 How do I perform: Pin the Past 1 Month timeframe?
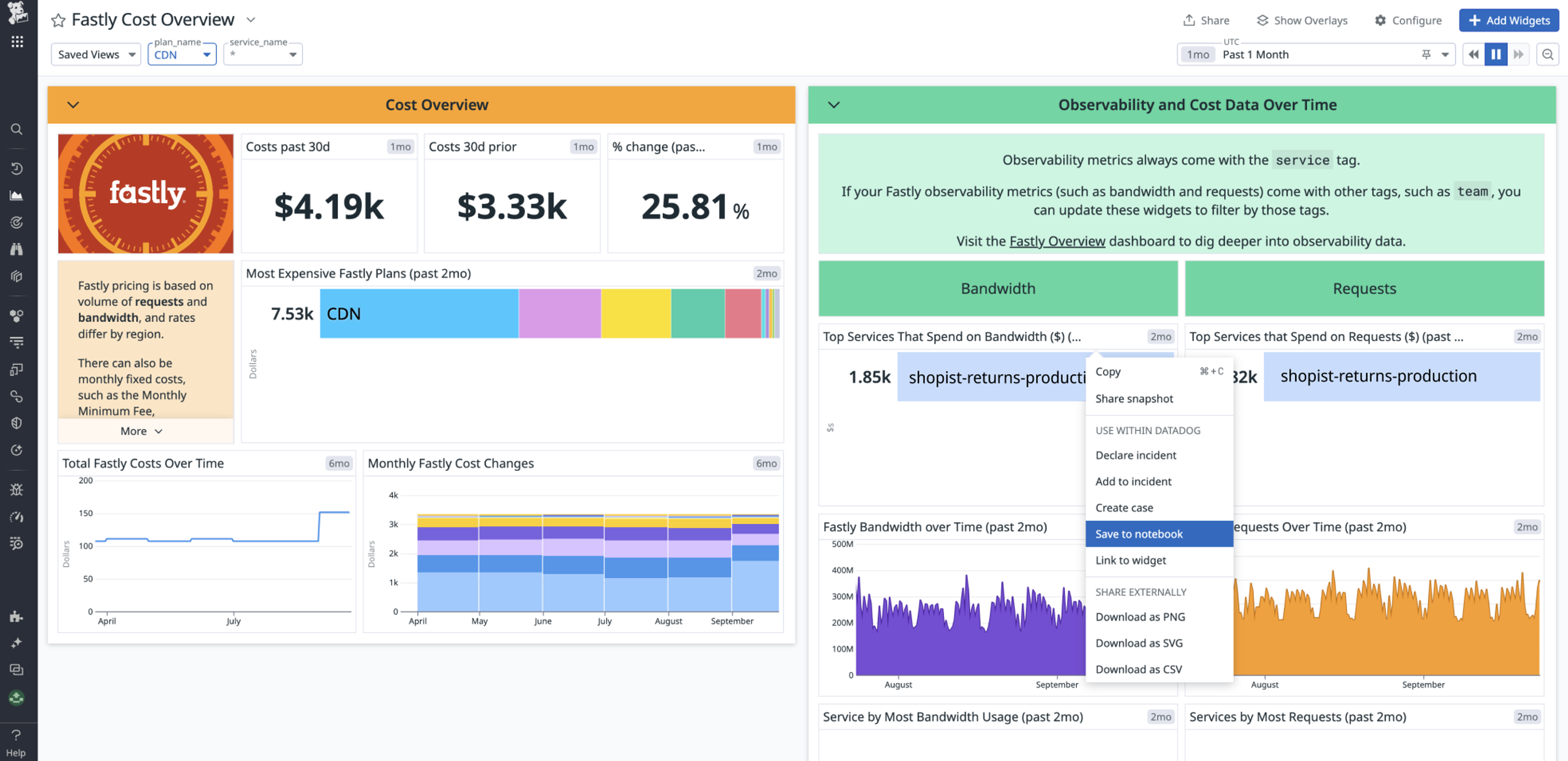(1425, 54)
